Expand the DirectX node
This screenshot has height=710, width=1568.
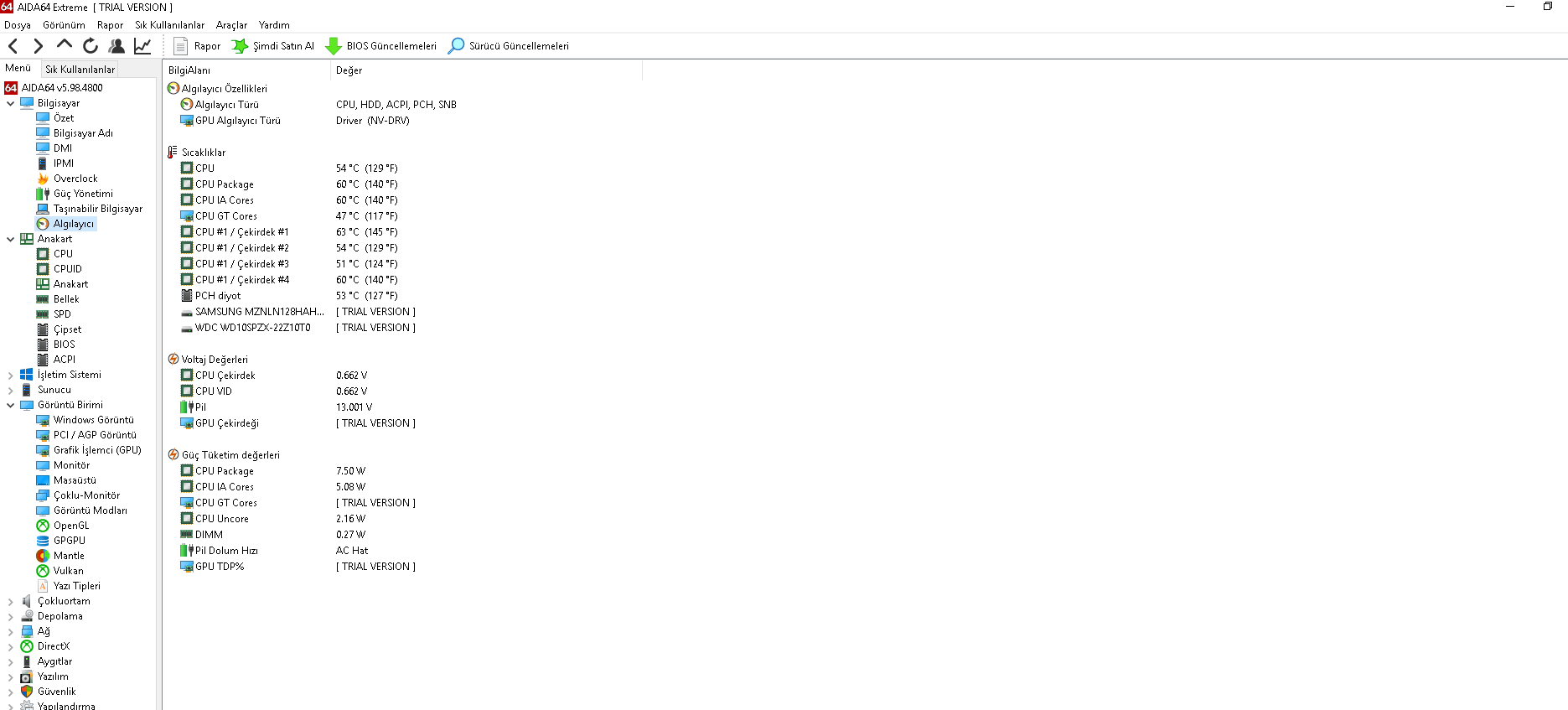(x=10, y=647)
